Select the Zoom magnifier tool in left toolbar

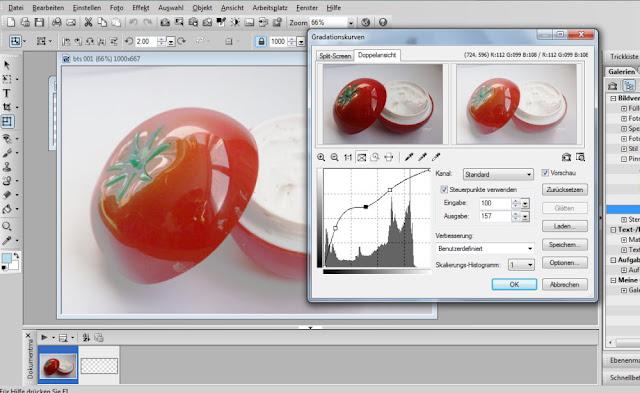coord(7,226)
